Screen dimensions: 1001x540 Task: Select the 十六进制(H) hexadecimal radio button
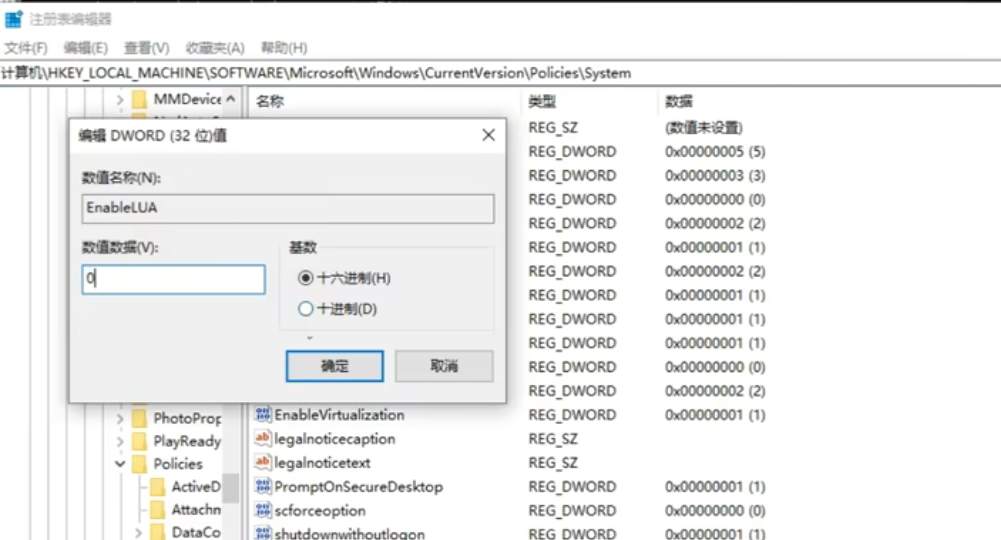(x=306, y=278)
